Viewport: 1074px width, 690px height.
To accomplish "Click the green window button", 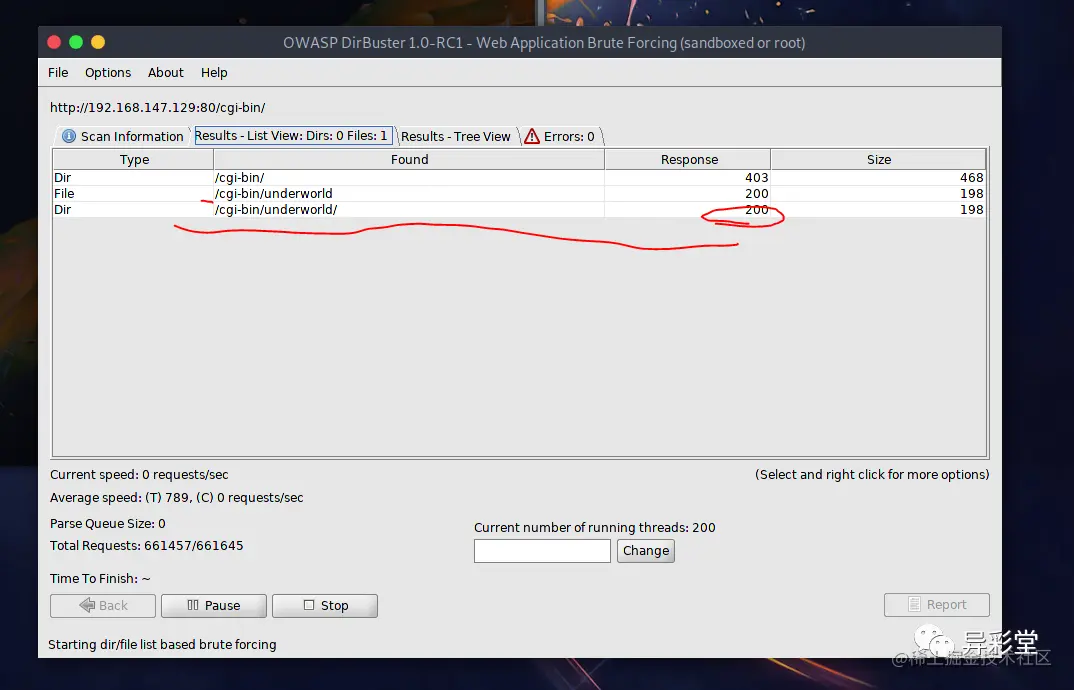I will click(76, 42).
